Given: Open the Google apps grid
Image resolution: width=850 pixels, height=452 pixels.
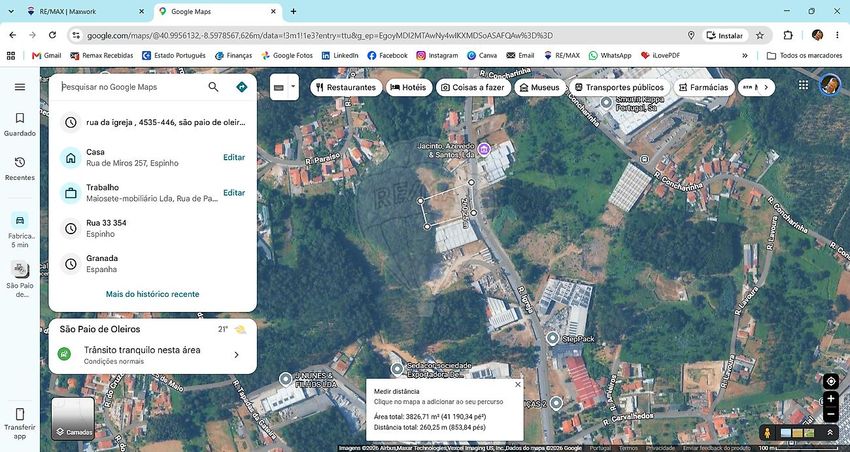Looking at the screenshot, I should point(803,85).
